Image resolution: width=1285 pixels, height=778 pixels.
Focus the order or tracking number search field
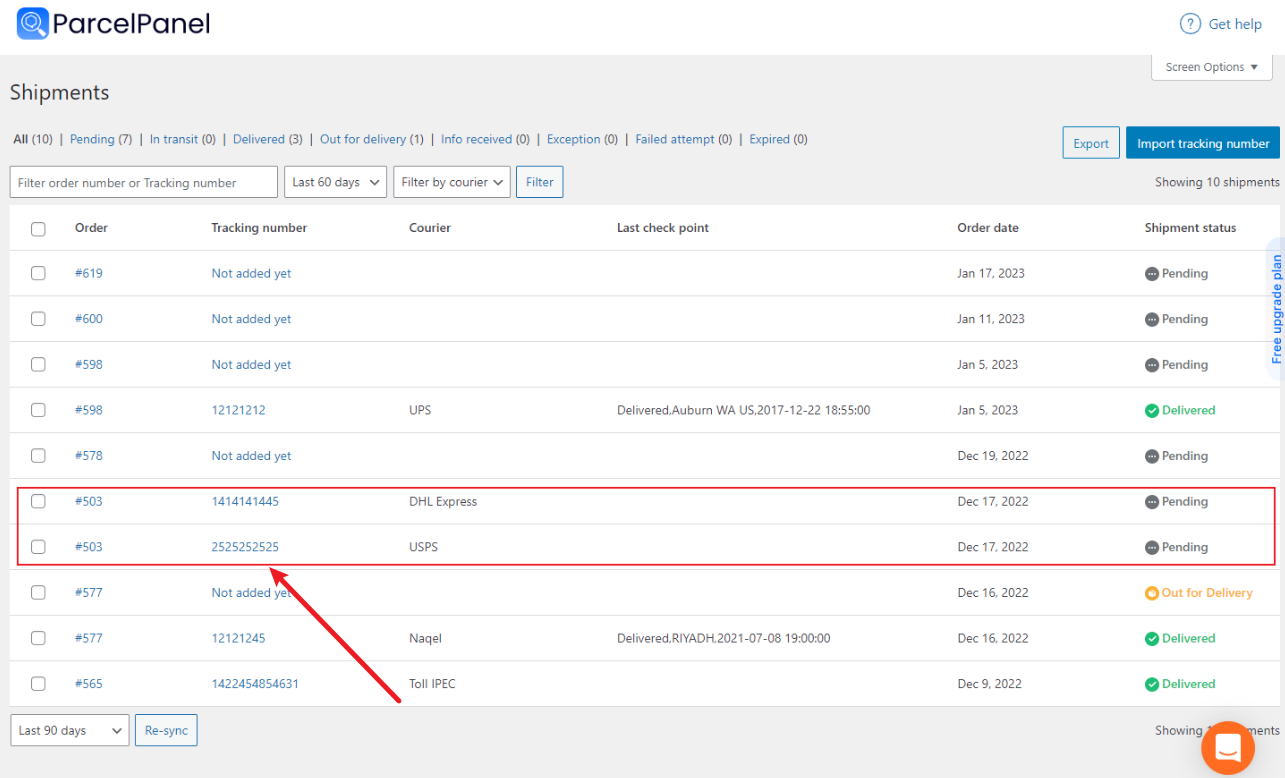pyautogui.click(x=144, y=182)
